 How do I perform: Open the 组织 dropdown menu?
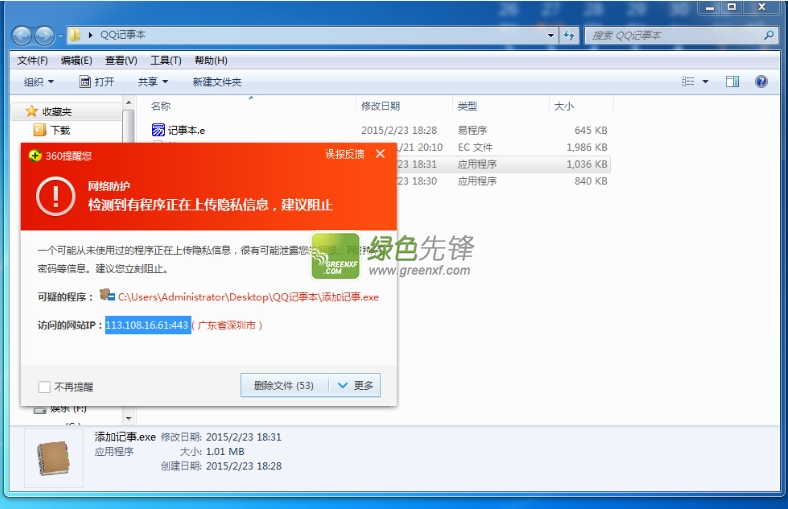pyautogui.click(x=39, y=81)
